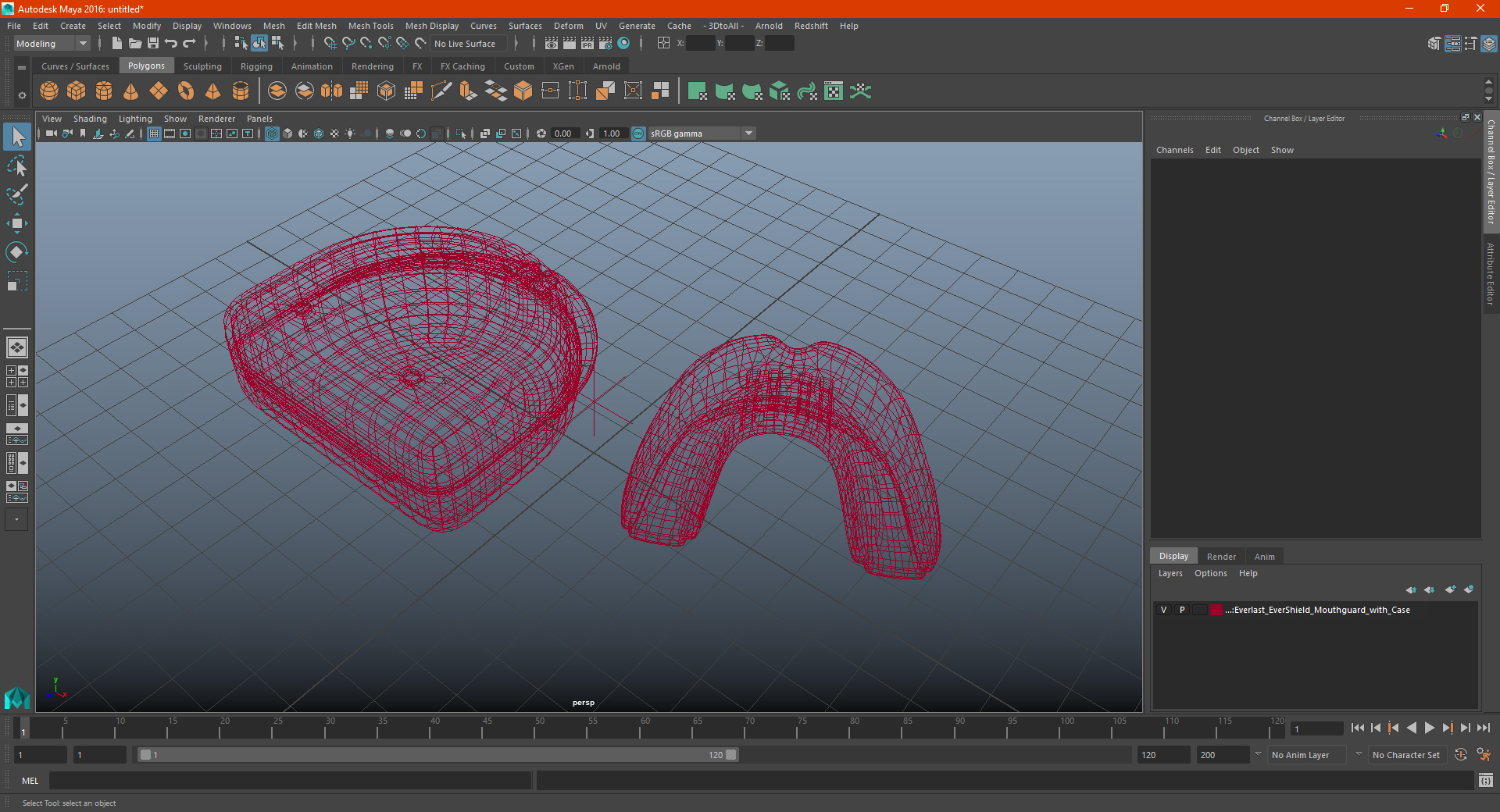Click the MEL script type label
This screenshot has width=1500, height=812.
(30, 781)
